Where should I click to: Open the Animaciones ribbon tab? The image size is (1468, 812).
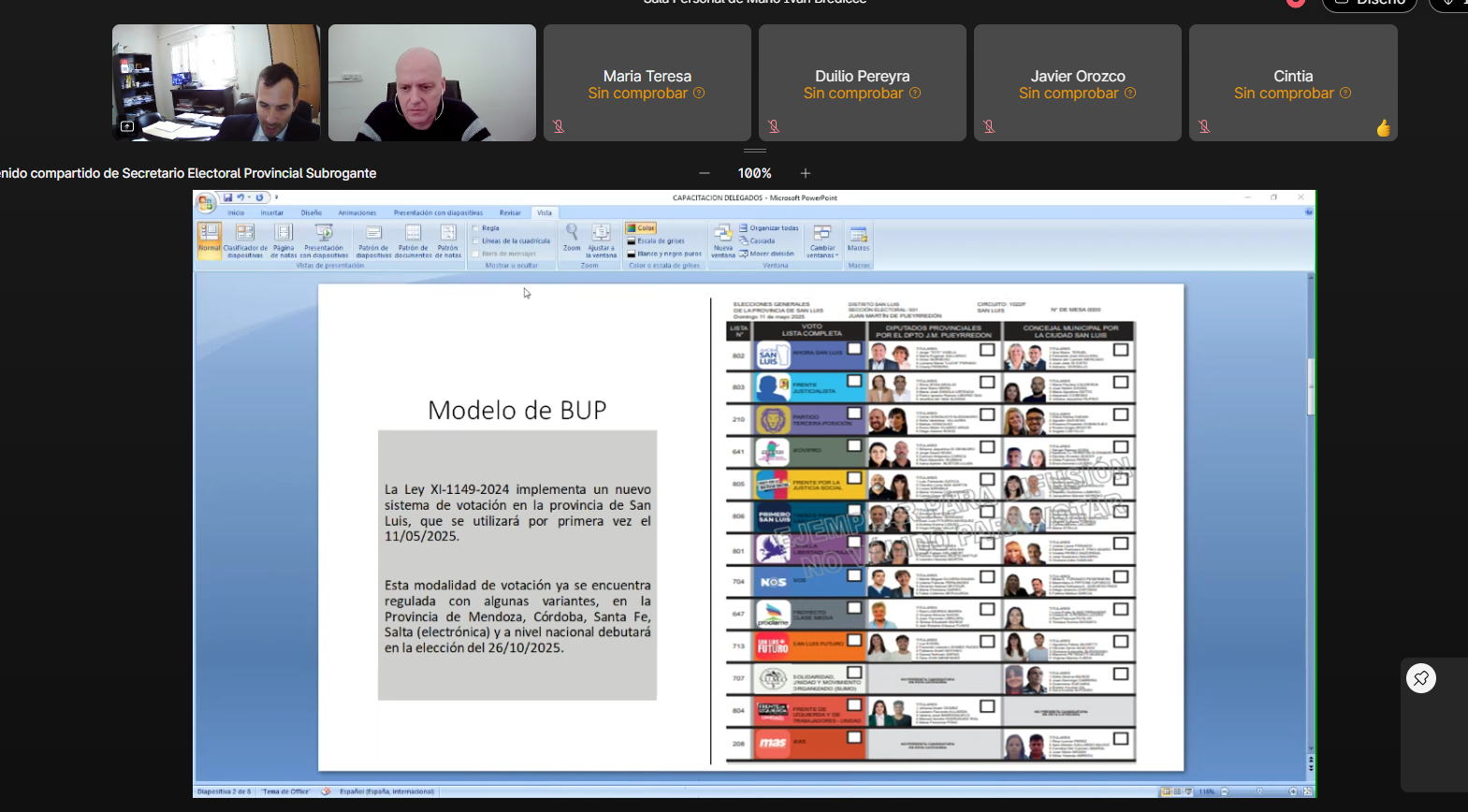pos(357,212)
